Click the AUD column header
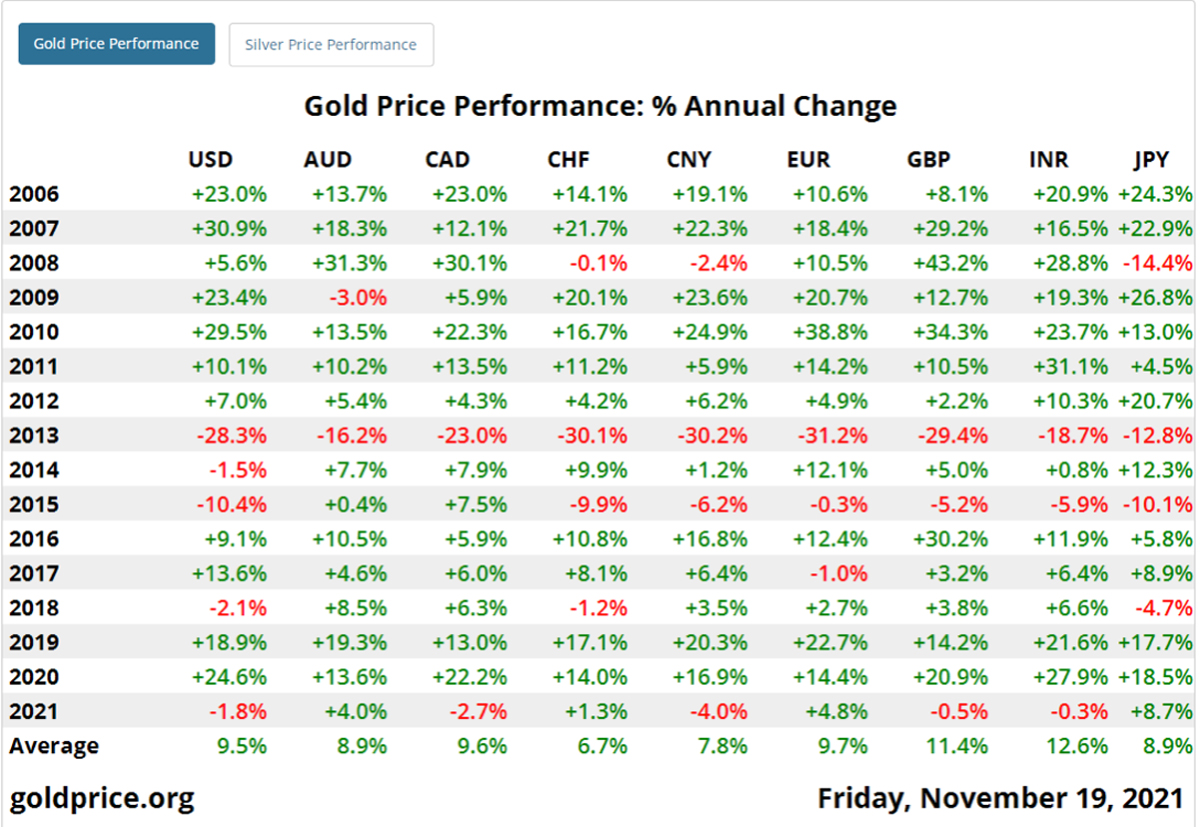 coord(328,160)
